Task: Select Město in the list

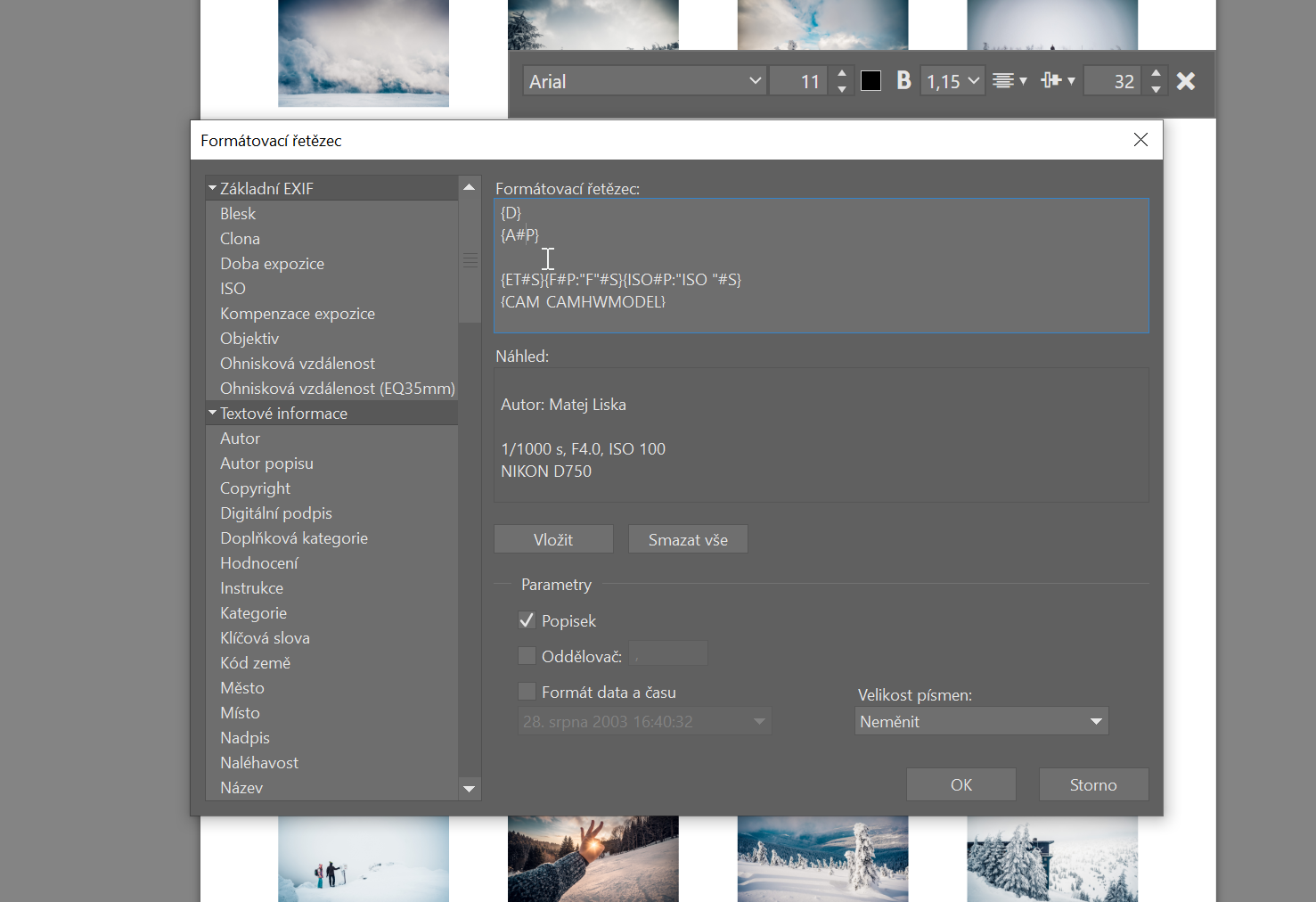Action: (x=331, y=688)
